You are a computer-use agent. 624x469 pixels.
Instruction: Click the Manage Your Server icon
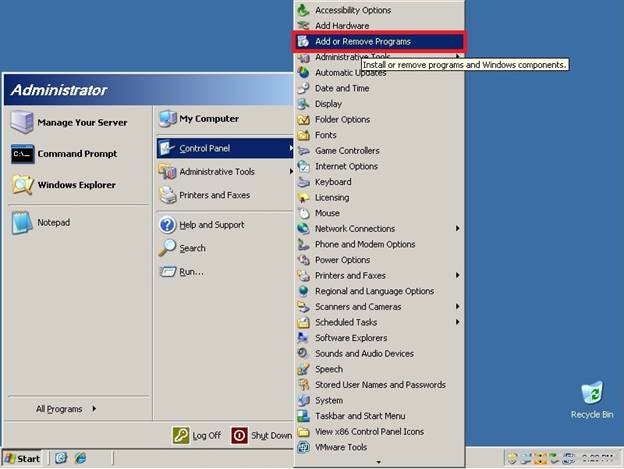point(22,123)
